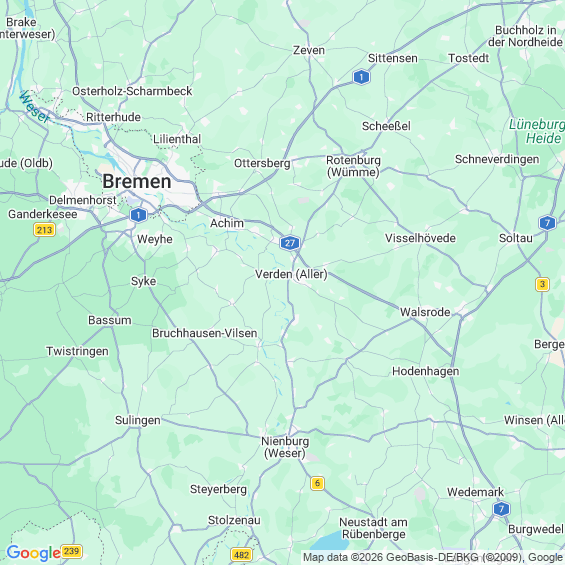The image size is (565, 565).
Task: Select the Bremen city label
Action: [137, 181]
